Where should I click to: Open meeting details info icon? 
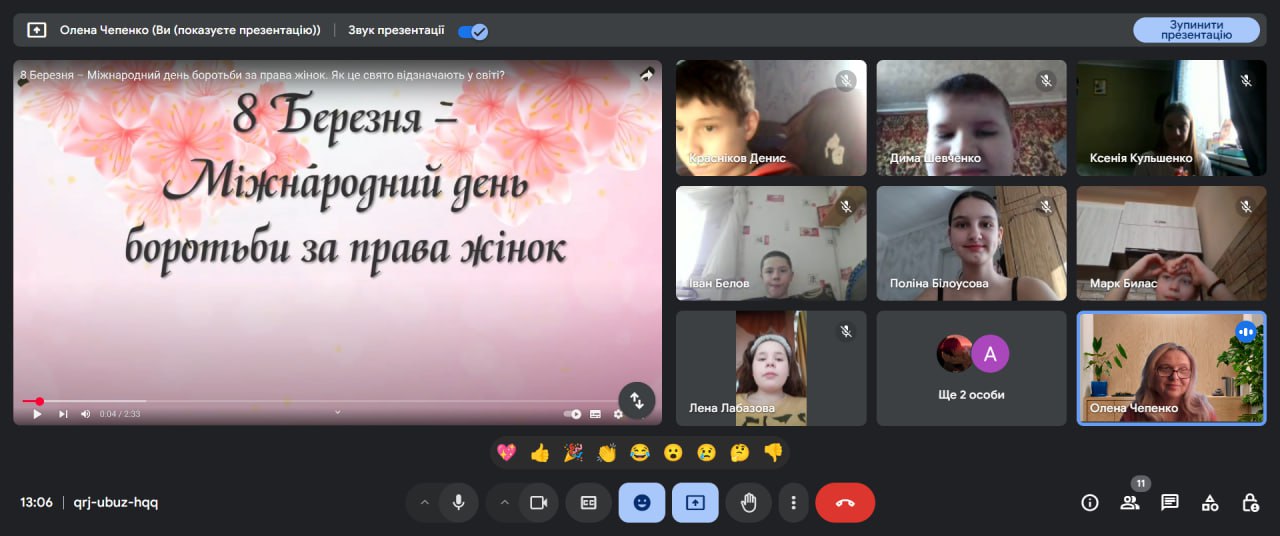[1090, 503]
